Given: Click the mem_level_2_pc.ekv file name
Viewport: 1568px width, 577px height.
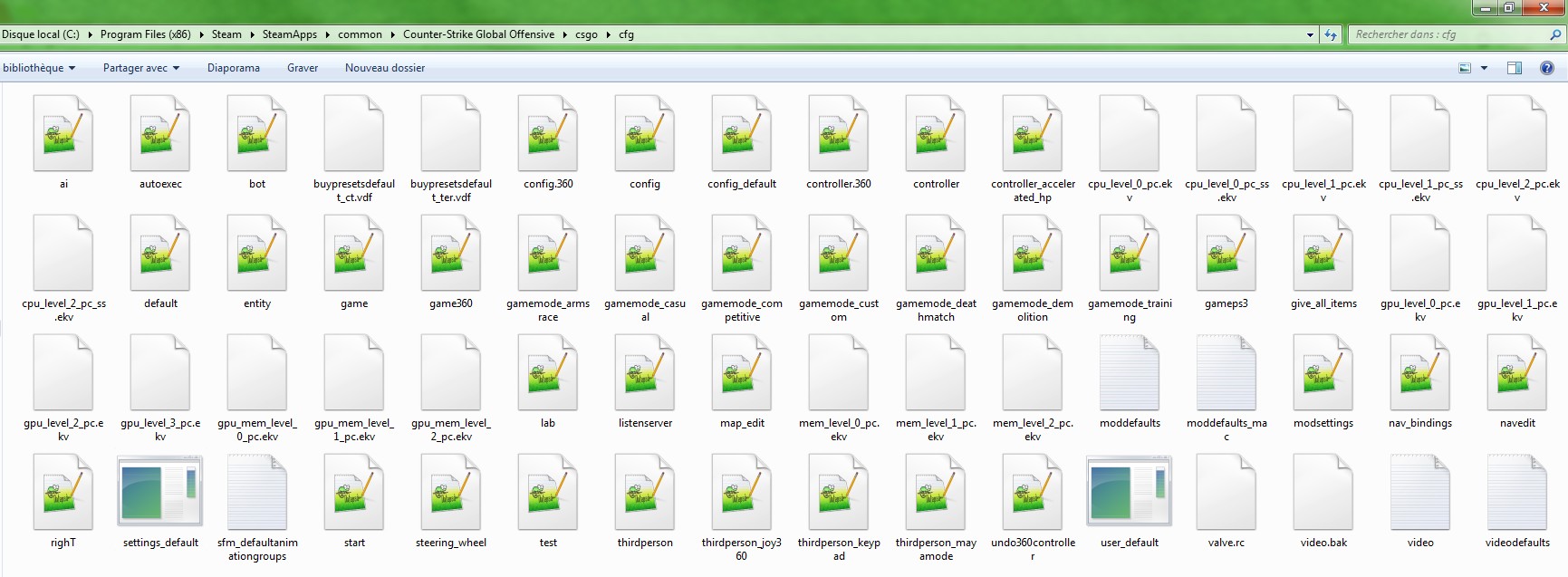Looking at the screenshot, I should [x=1033, y=430].
